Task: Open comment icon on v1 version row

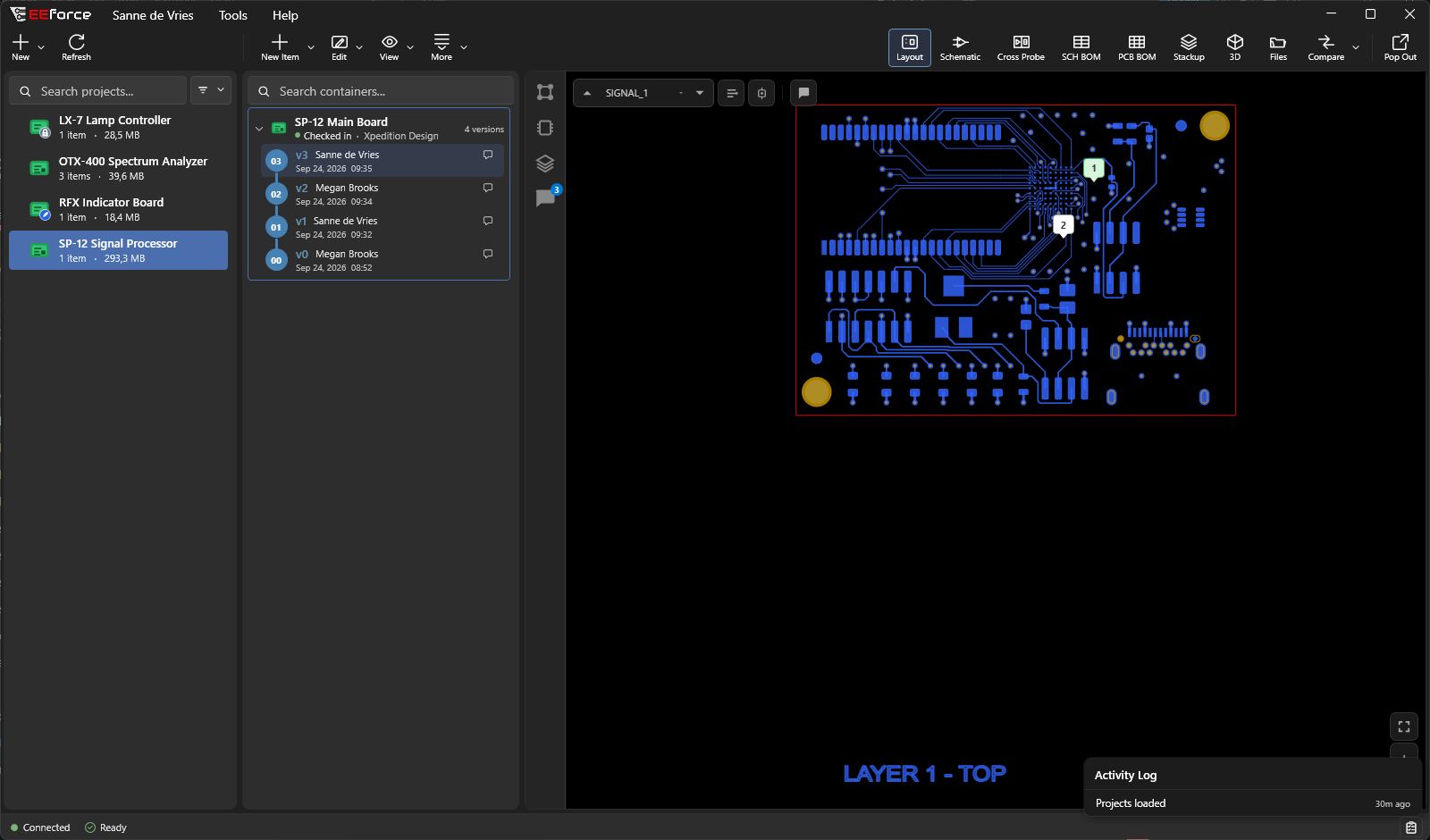Action: tap(488, 221)
